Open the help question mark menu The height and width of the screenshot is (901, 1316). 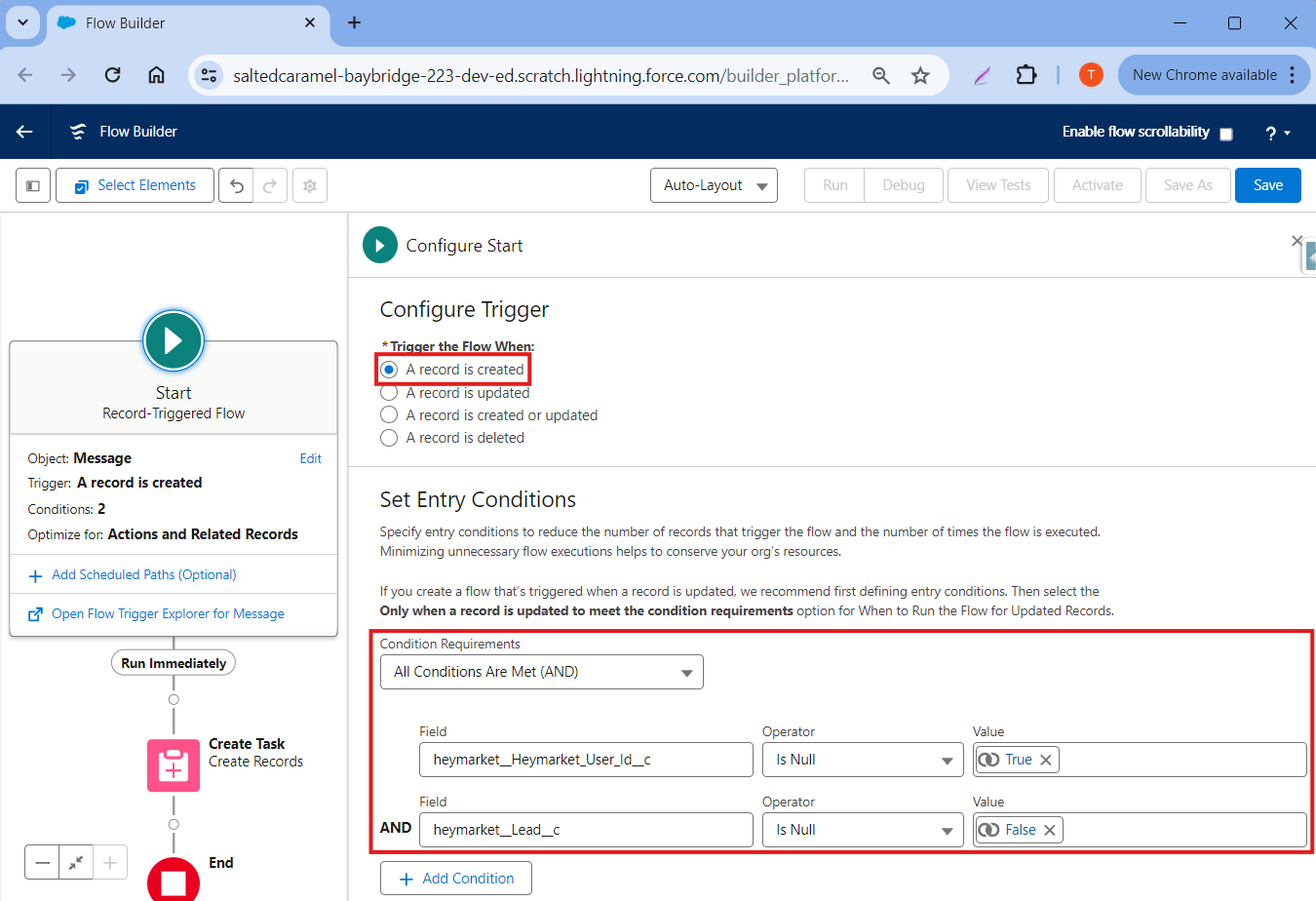pyautogui.click(x=1277, y=133)
